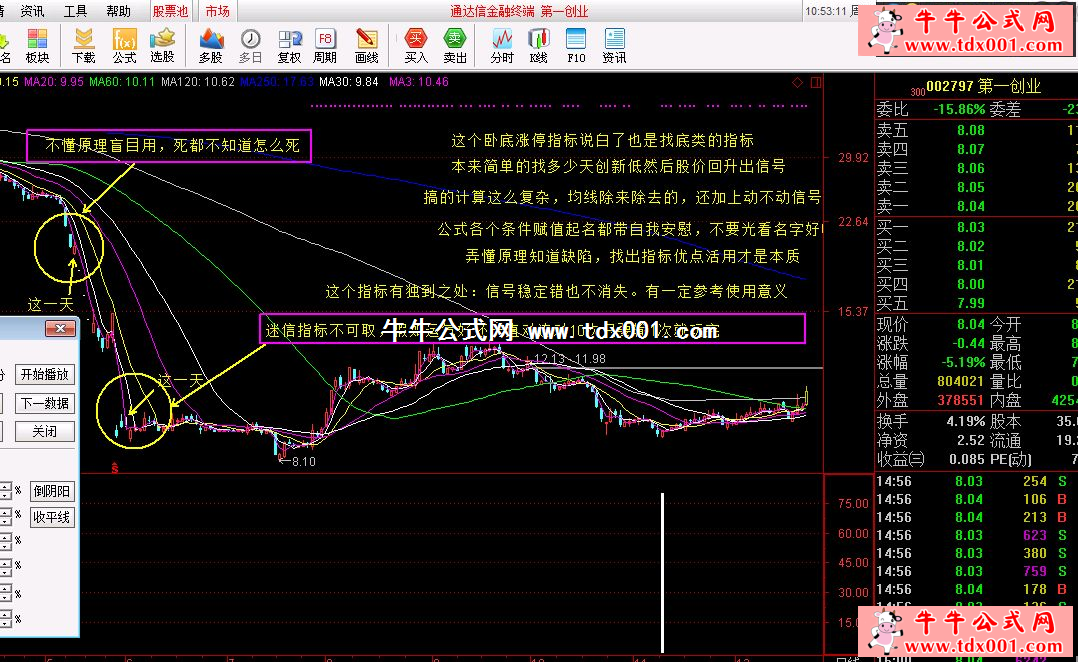Screen dimensions: 1078x662
Task: Click the MA120: 10.62 indicator label
Action: coord(198,82)
